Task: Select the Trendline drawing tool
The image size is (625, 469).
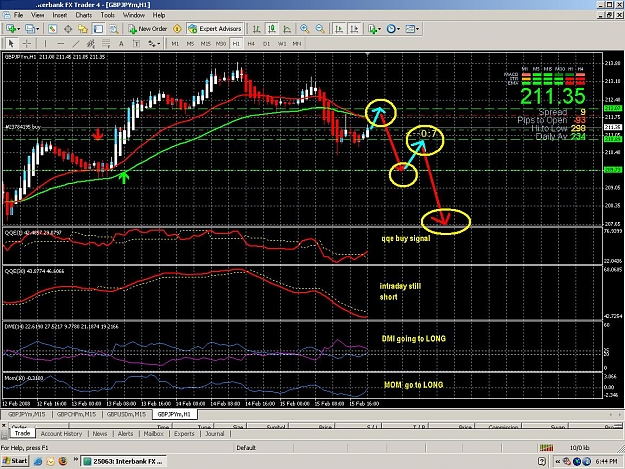Action: coord(75,43)
